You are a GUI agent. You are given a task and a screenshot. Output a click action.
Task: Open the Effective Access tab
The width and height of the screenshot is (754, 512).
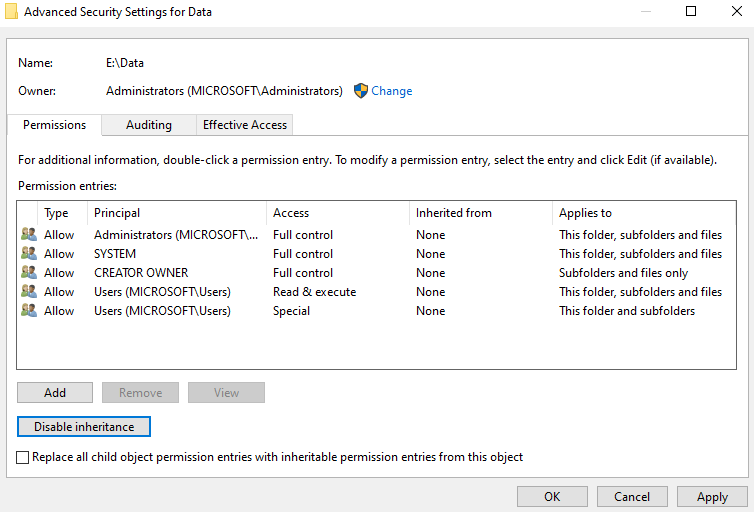(x=245, y=125)
